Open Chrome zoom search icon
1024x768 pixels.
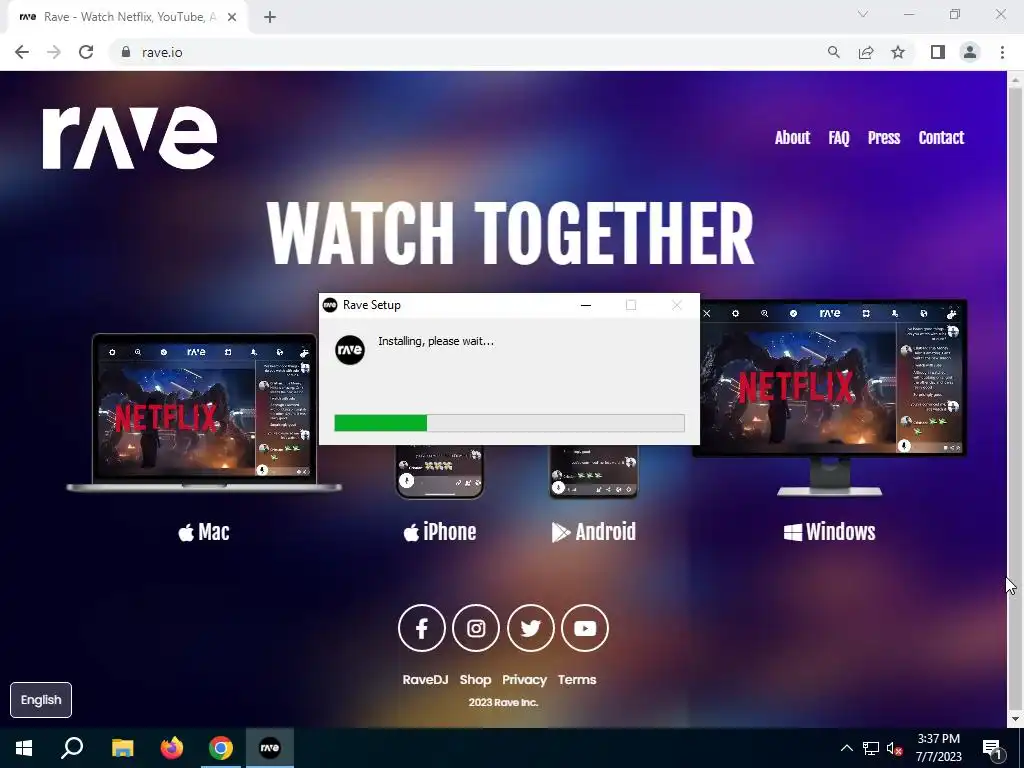pos(833,52)
